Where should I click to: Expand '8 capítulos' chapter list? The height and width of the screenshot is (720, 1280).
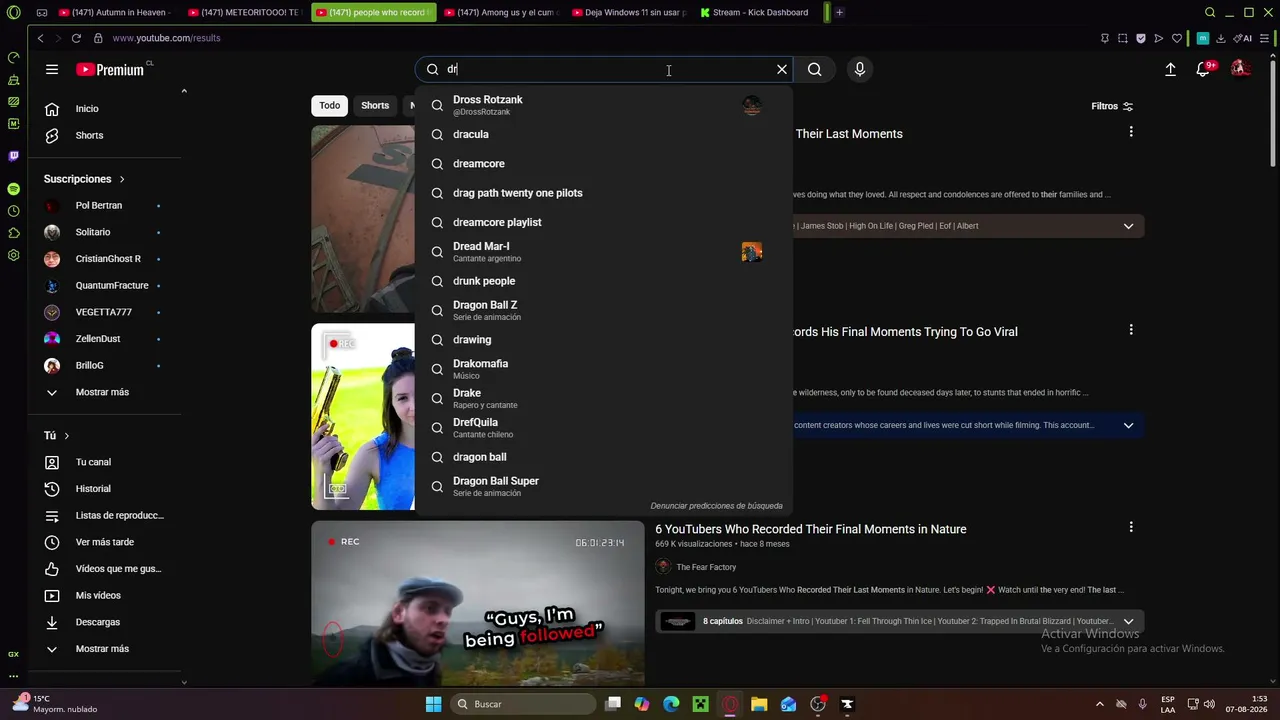tap(1128, 621)
